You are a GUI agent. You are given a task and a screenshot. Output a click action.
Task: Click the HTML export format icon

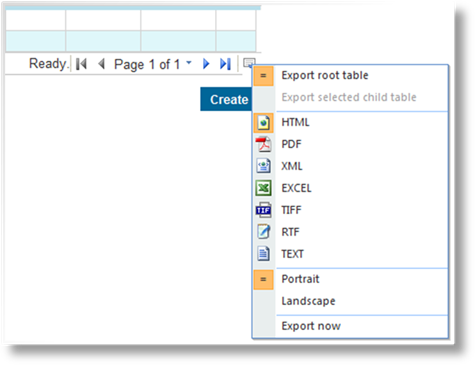(x=264, y=123)
